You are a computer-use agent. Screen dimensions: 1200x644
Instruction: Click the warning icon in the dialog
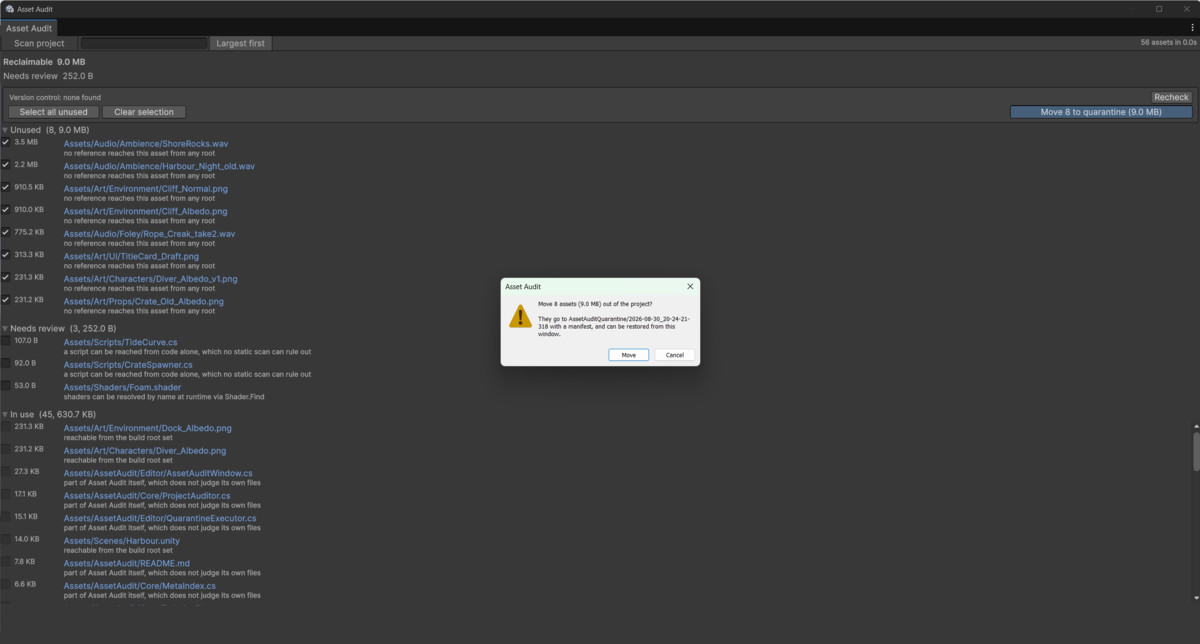pyautogui.click(x=520, y=317)
